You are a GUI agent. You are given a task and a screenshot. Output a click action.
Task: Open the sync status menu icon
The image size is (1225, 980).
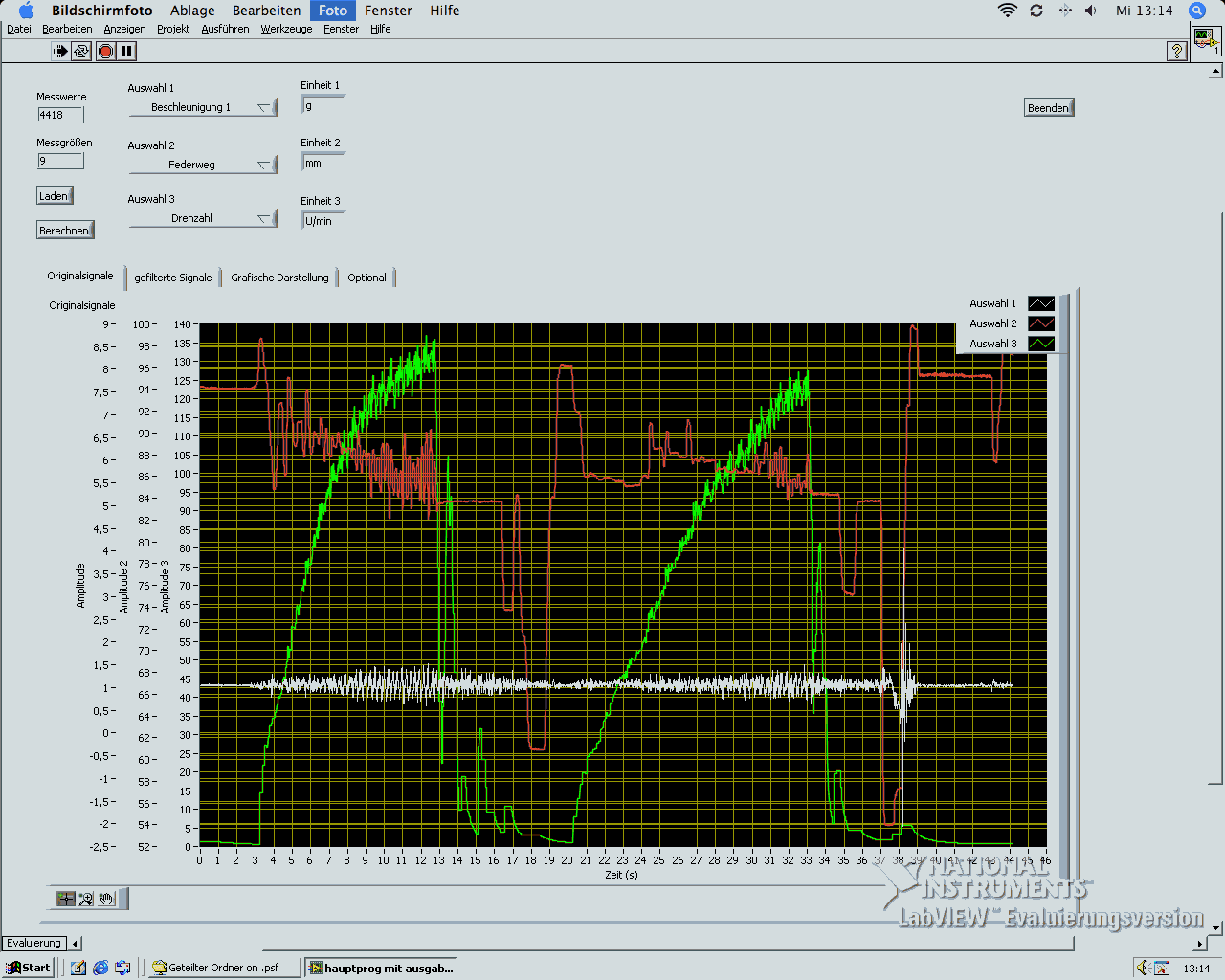click(1036, 11)
